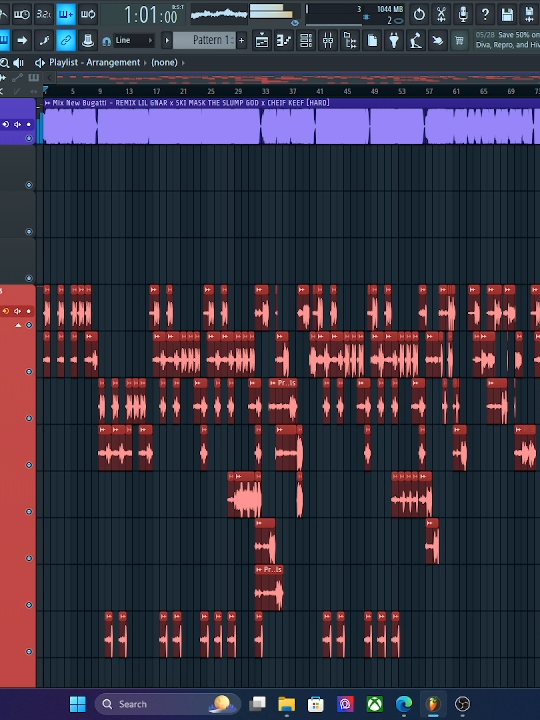The width and height of the screenshot is (540, 720).
Task: Click the hand pointer touch icon
Action: pos(438,40)
